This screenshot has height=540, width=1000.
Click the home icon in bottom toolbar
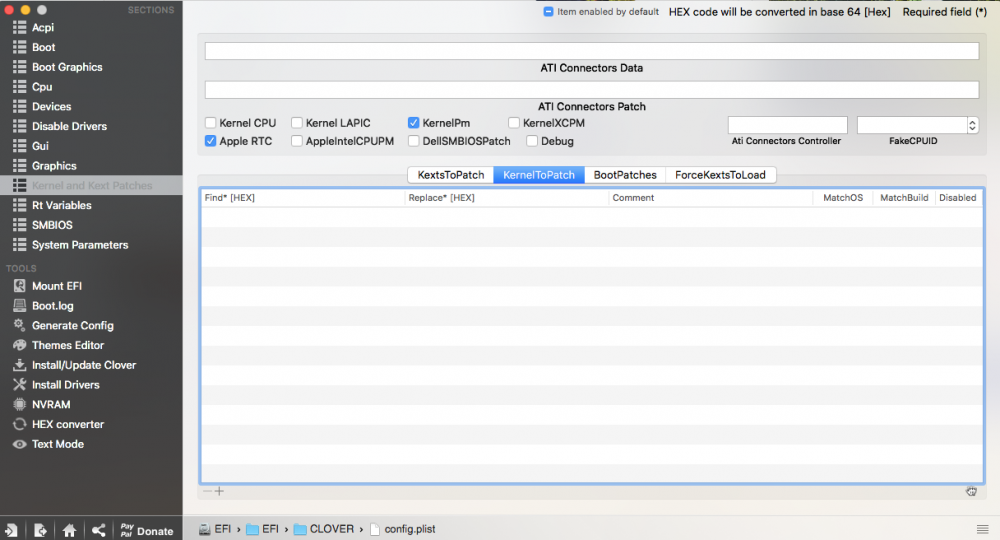[x=70, y=530]
